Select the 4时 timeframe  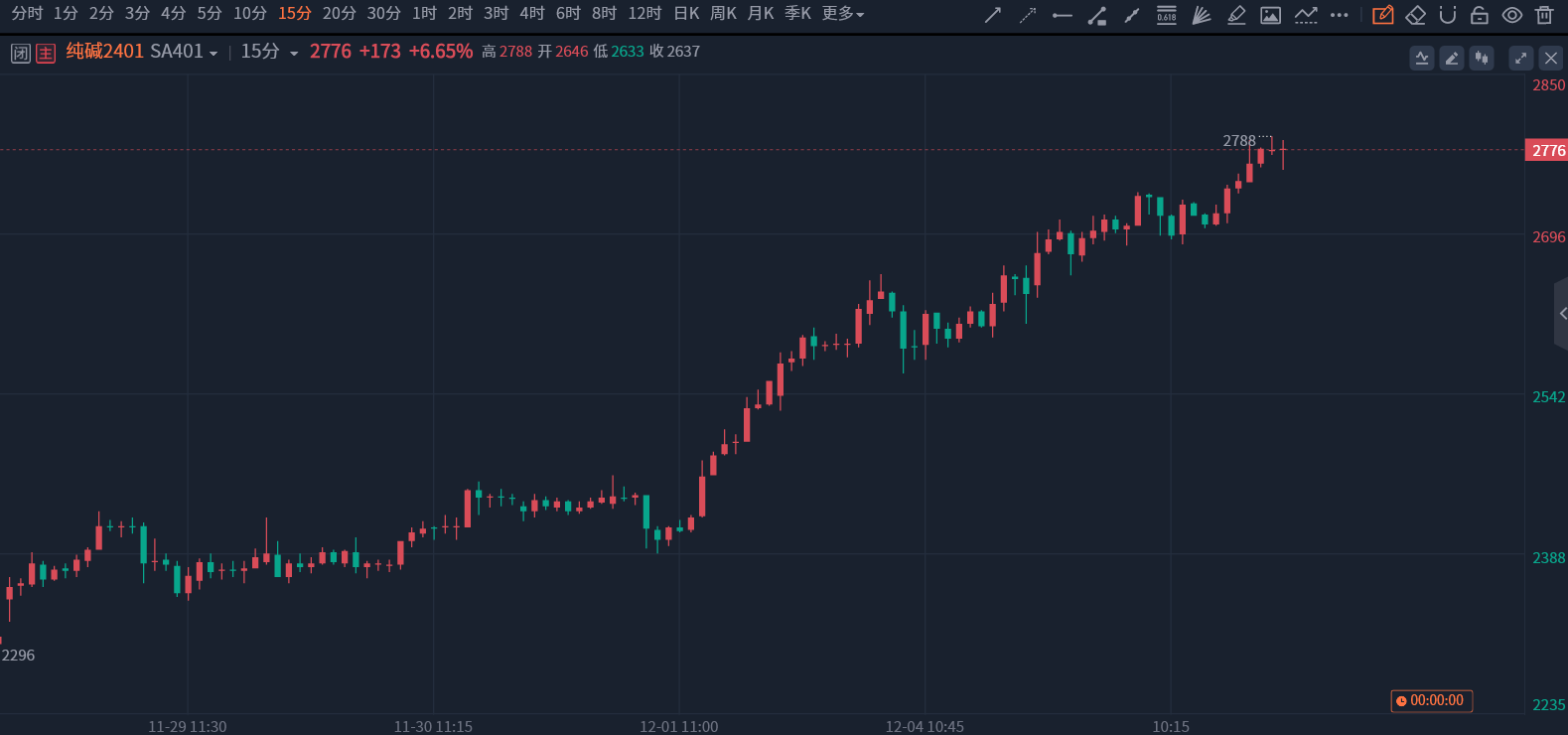(x=532, y=14)
